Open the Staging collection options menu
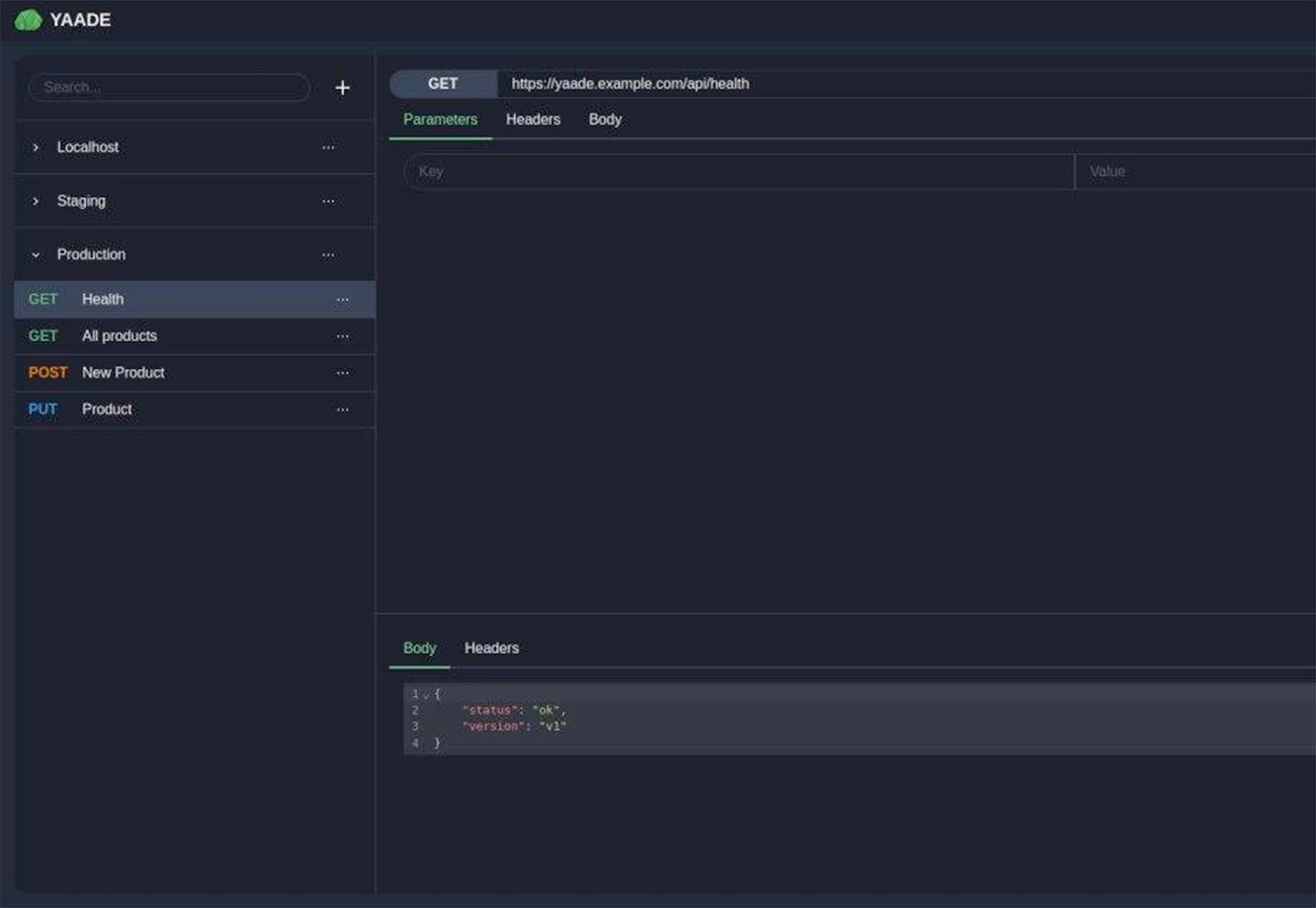Viewport: 1316px width, 908px height. [328, 201]
